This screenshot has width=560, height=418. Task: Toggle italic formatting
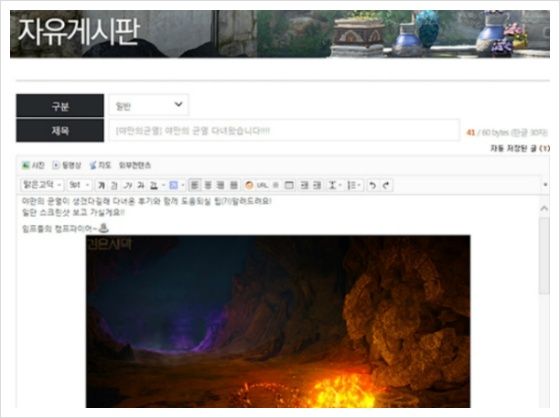[128, 185]
